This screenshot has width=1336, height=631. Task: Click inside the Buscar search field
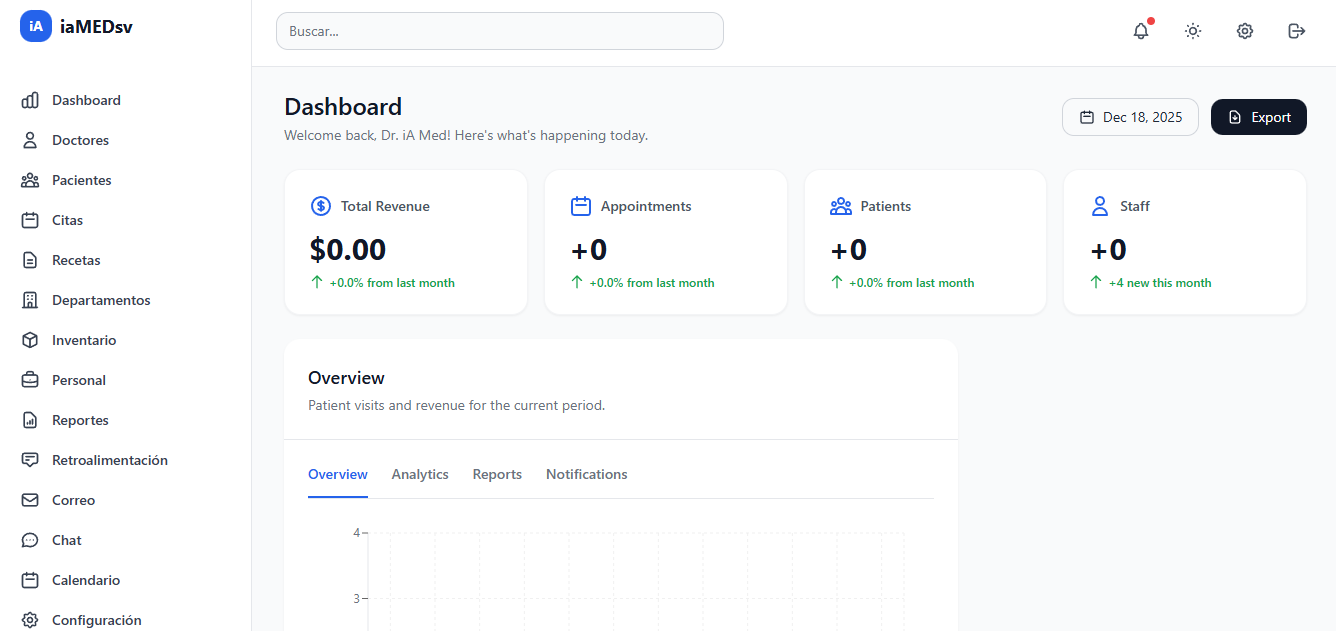click(499, 31)
